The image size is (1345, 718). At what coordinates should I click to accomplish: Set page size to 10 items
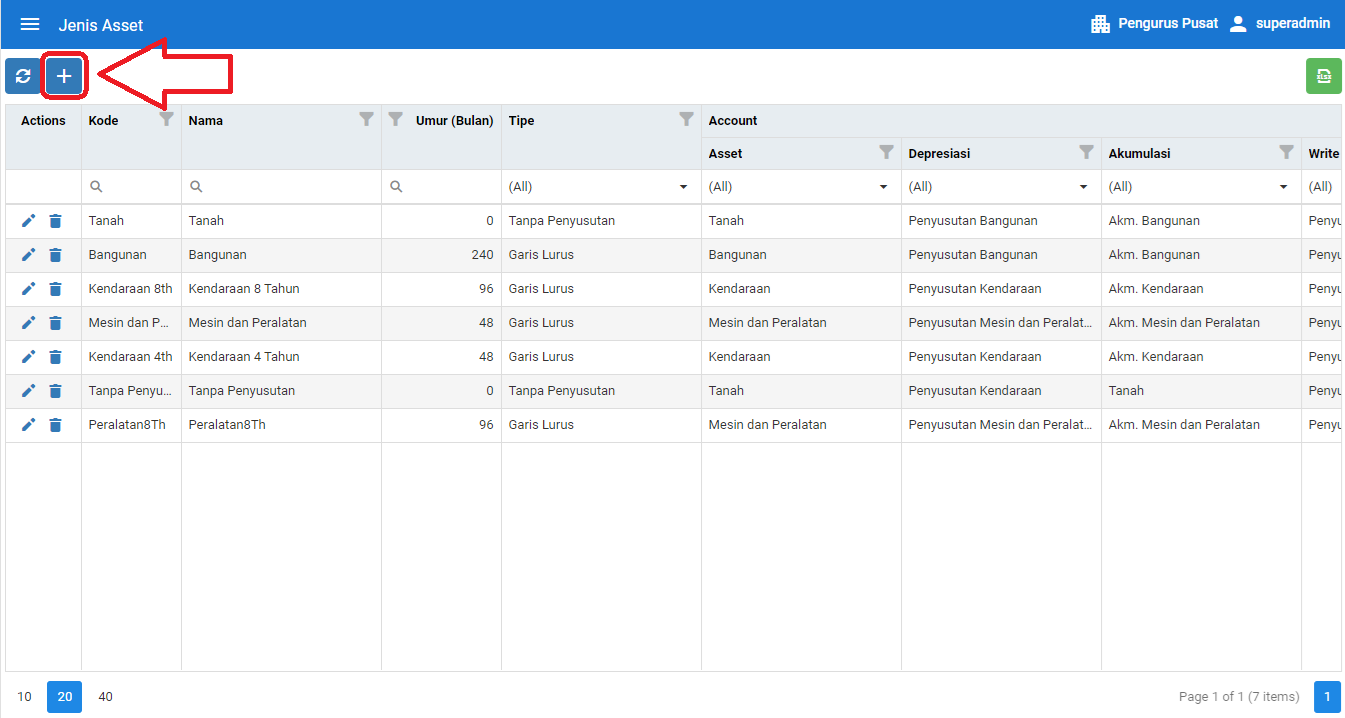pos(25,697)
